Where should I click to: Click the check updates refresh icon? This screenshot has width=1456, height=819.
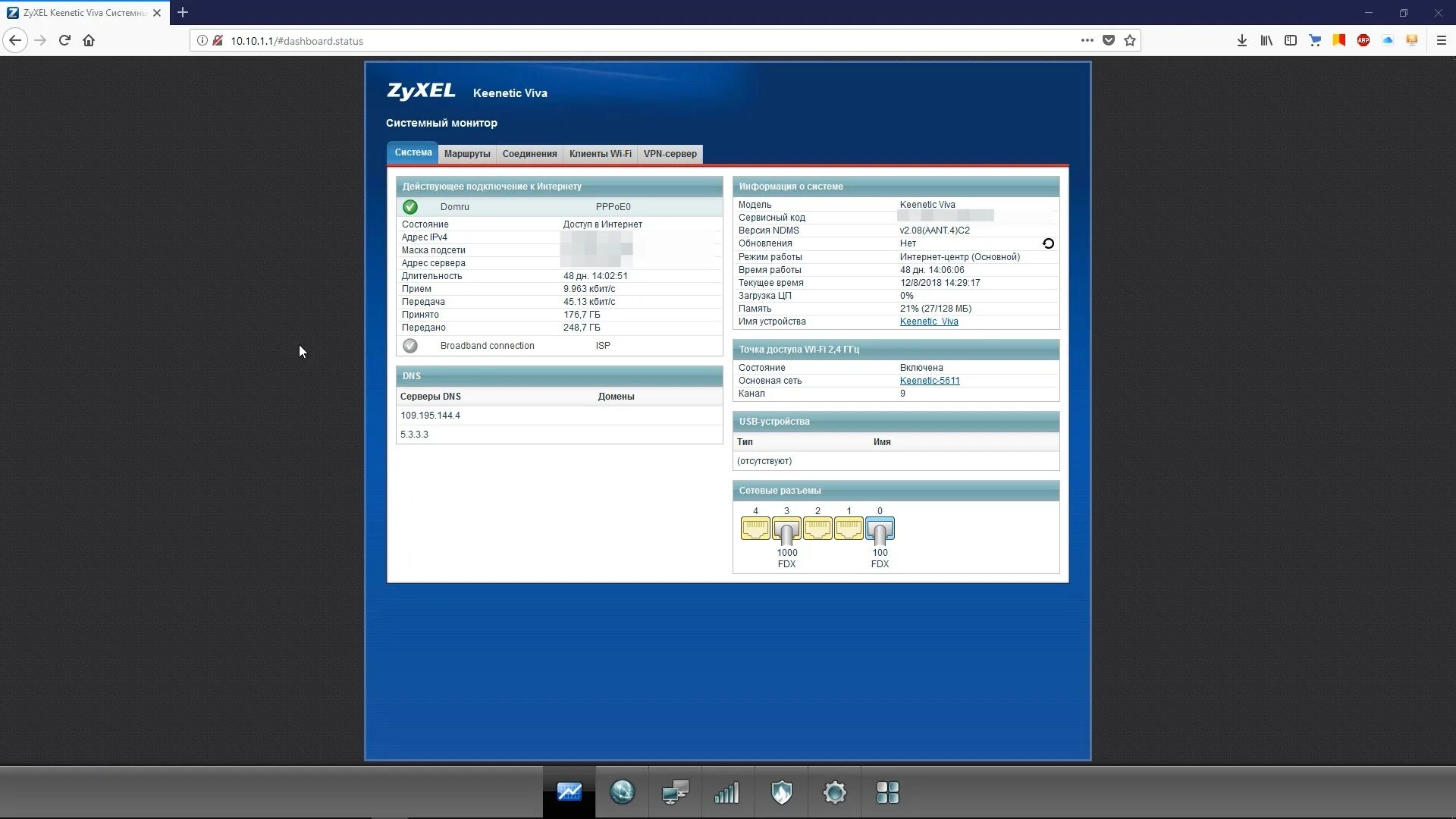[x=1048, y=243]
